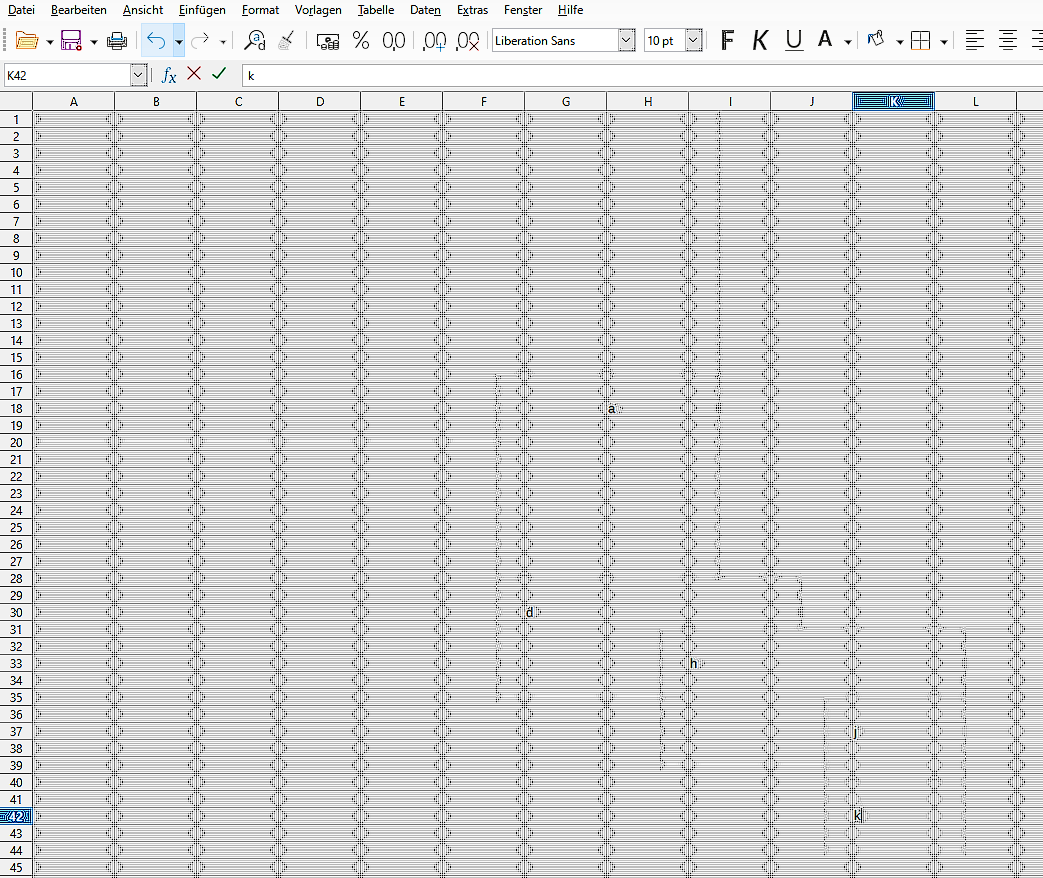The width and height of the screenshot is (1043, 878).
Task: Toggle italic formatting (K)
Action: coord(760,41)
